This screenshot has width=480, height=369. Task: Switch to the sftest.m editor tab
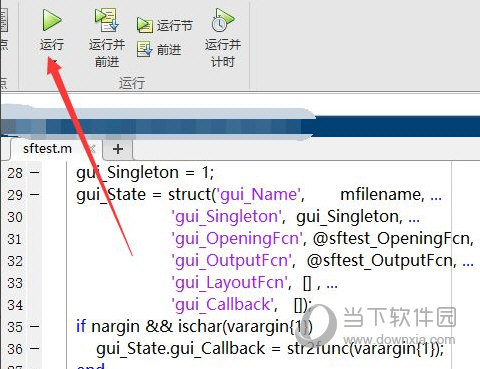pyautogui.click(x=47, y=149)
